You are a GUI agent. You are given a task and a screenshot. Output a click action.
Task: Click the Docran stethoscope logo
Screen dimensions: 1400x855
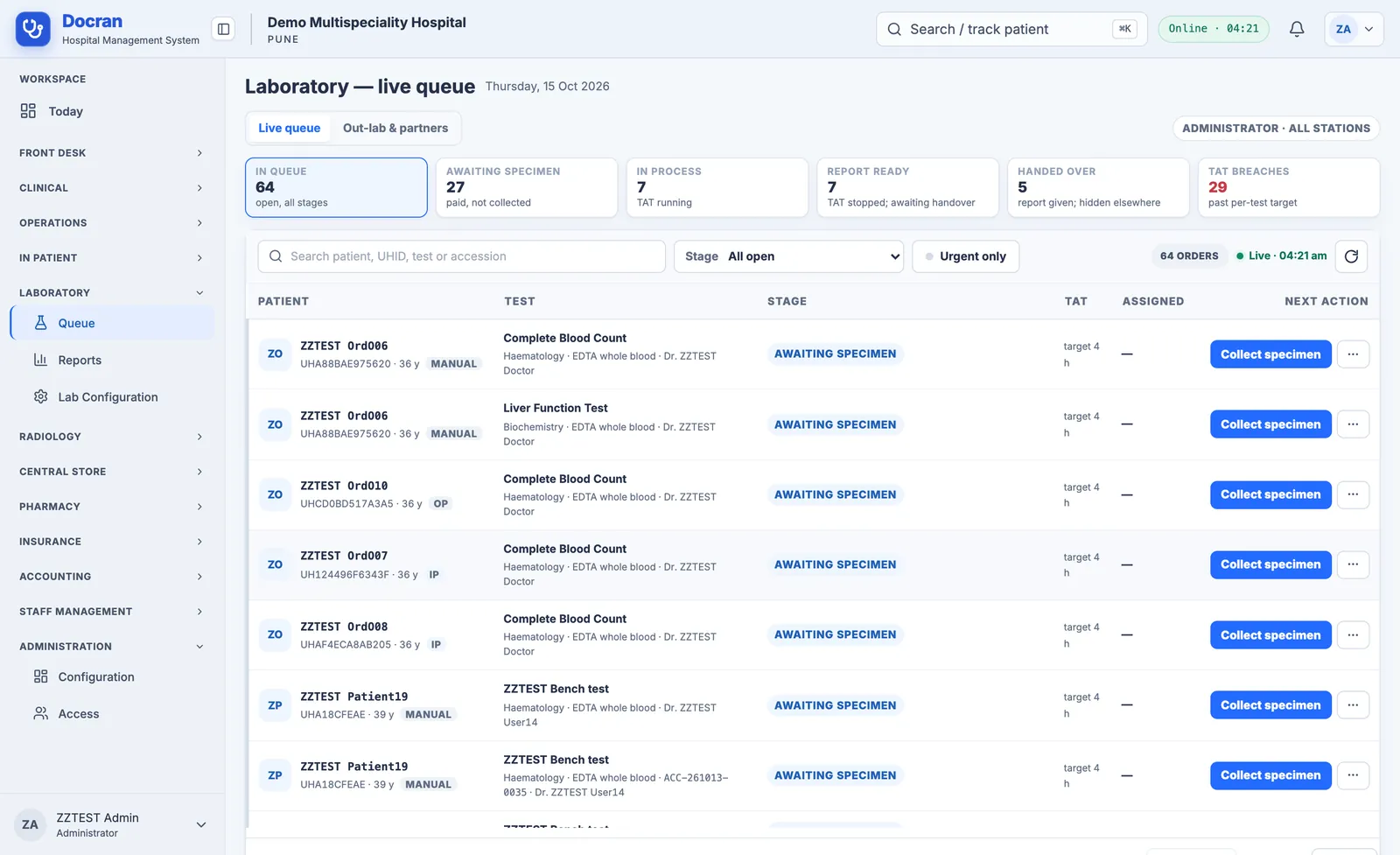33,29
